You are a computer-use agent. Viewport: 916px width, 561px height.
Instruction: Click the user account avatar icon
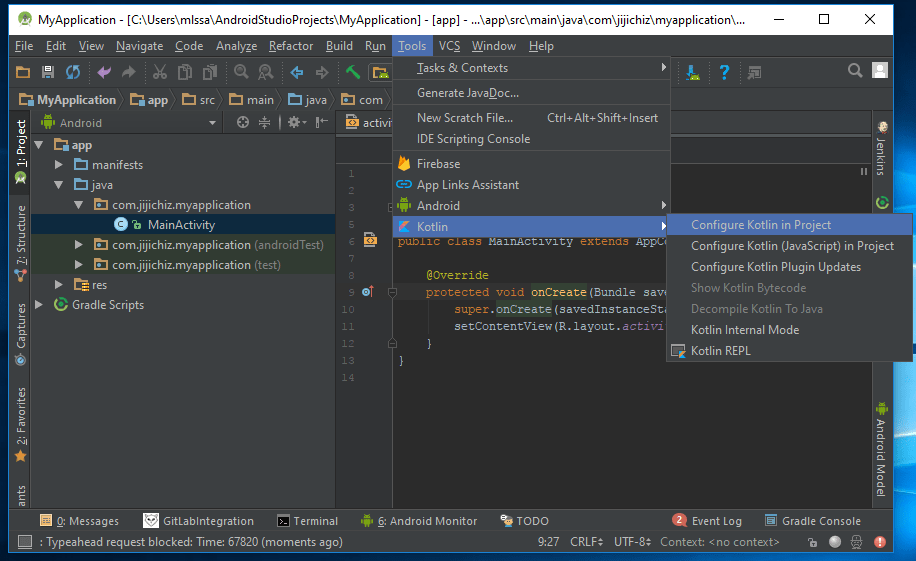click(880, 71)
